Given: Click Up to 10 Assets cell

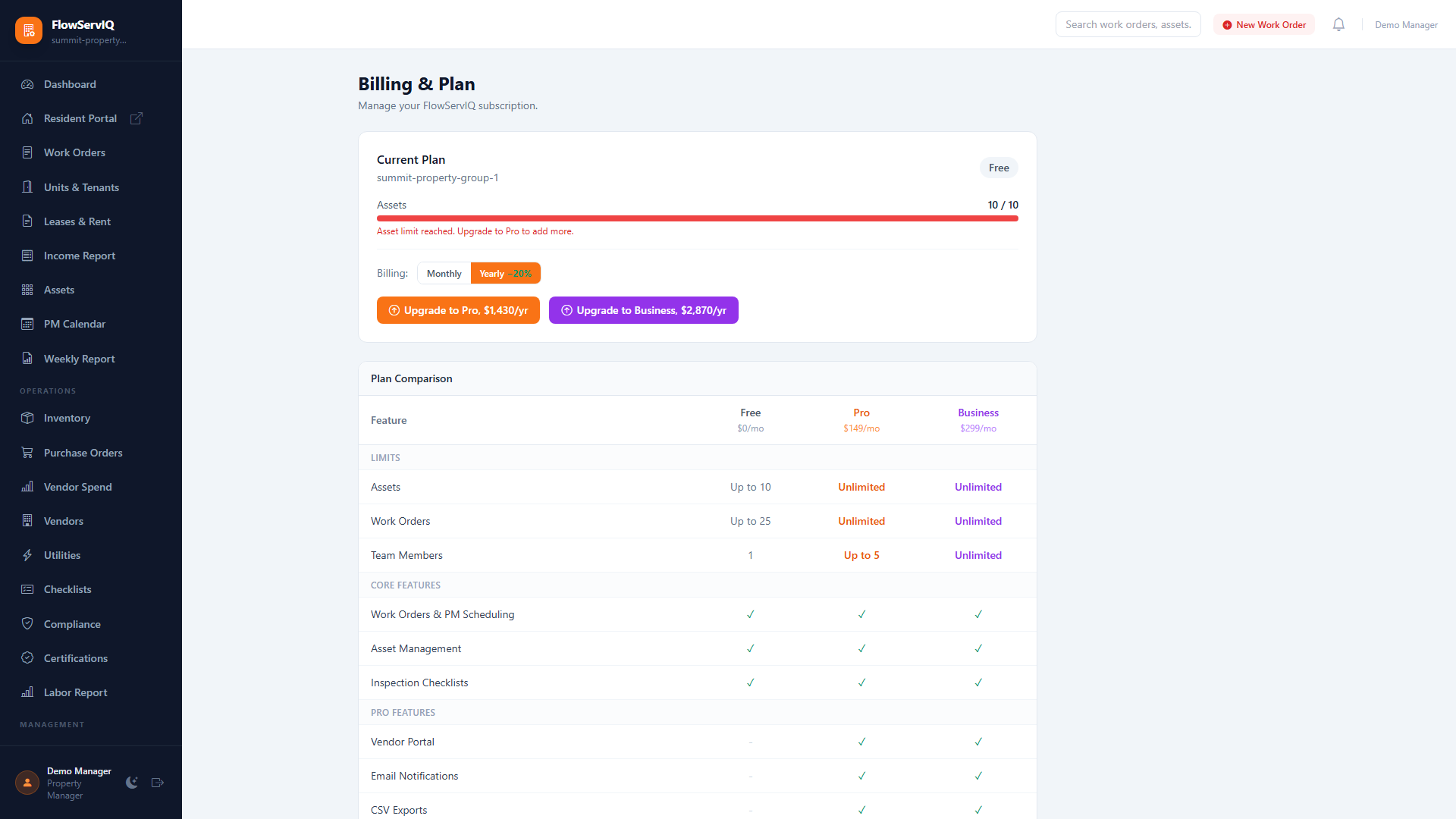Looking at the screenshot, I should [x=751, y=487].
